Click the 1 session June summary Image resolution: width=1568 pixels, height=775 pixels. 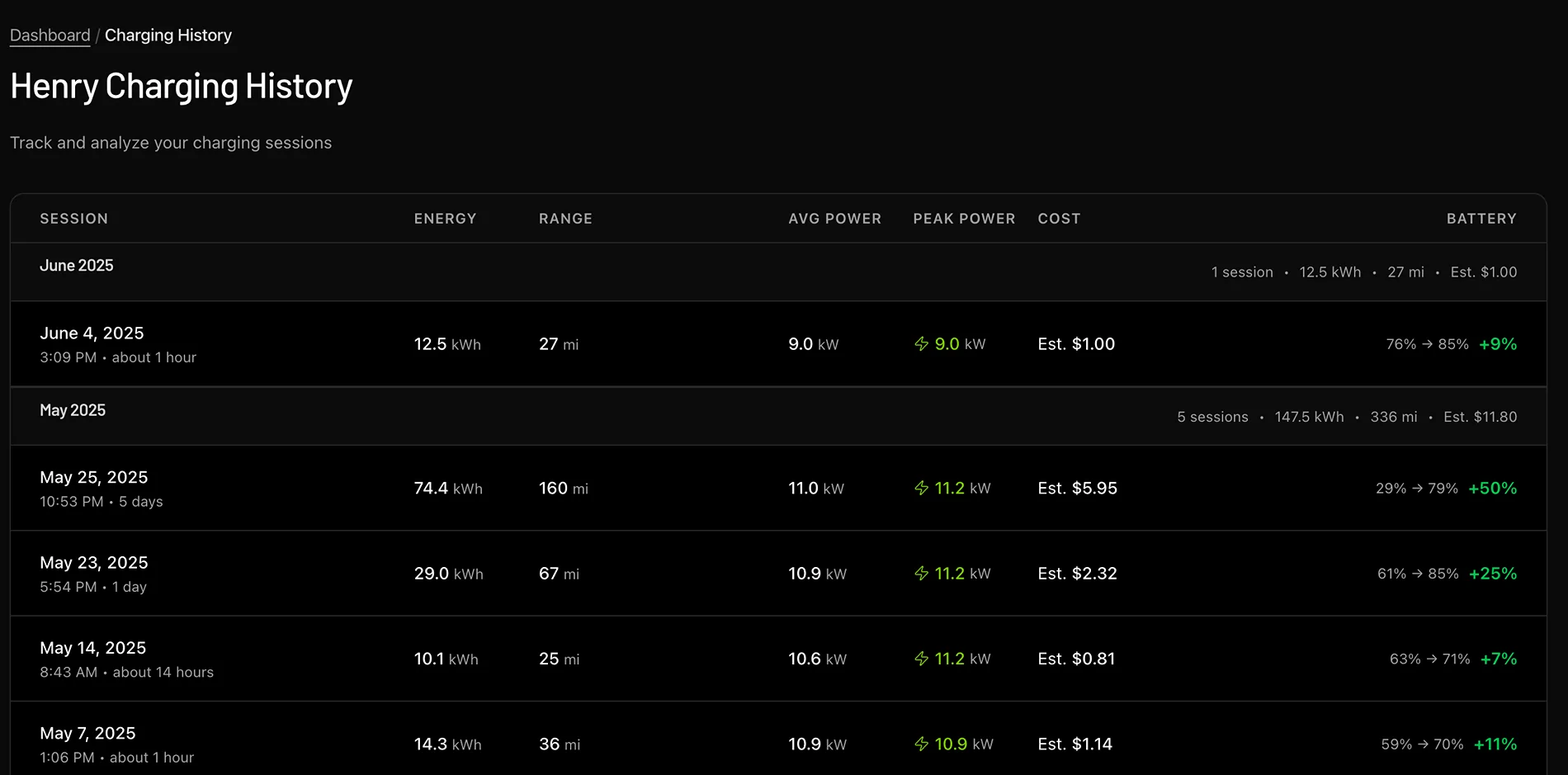[x=1242, y=272]
